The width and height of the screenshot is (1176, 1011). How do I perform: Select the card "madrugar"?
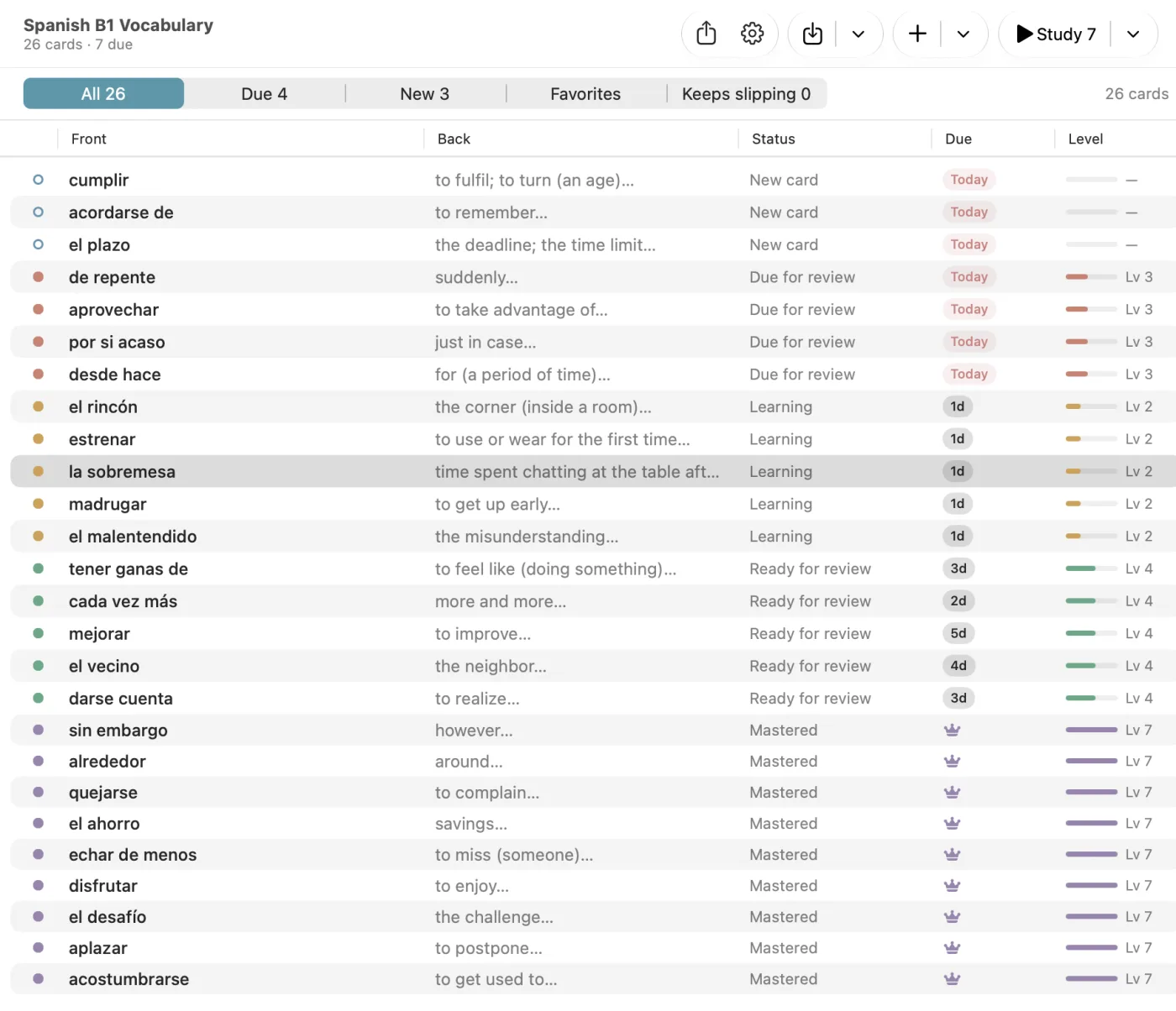point(593,504)
